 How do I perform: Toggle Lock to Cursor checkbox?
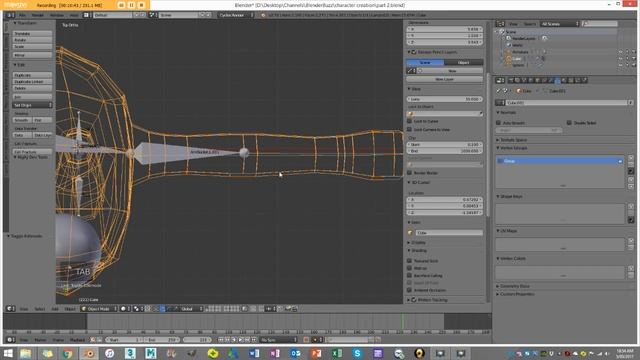coord(409,121)
